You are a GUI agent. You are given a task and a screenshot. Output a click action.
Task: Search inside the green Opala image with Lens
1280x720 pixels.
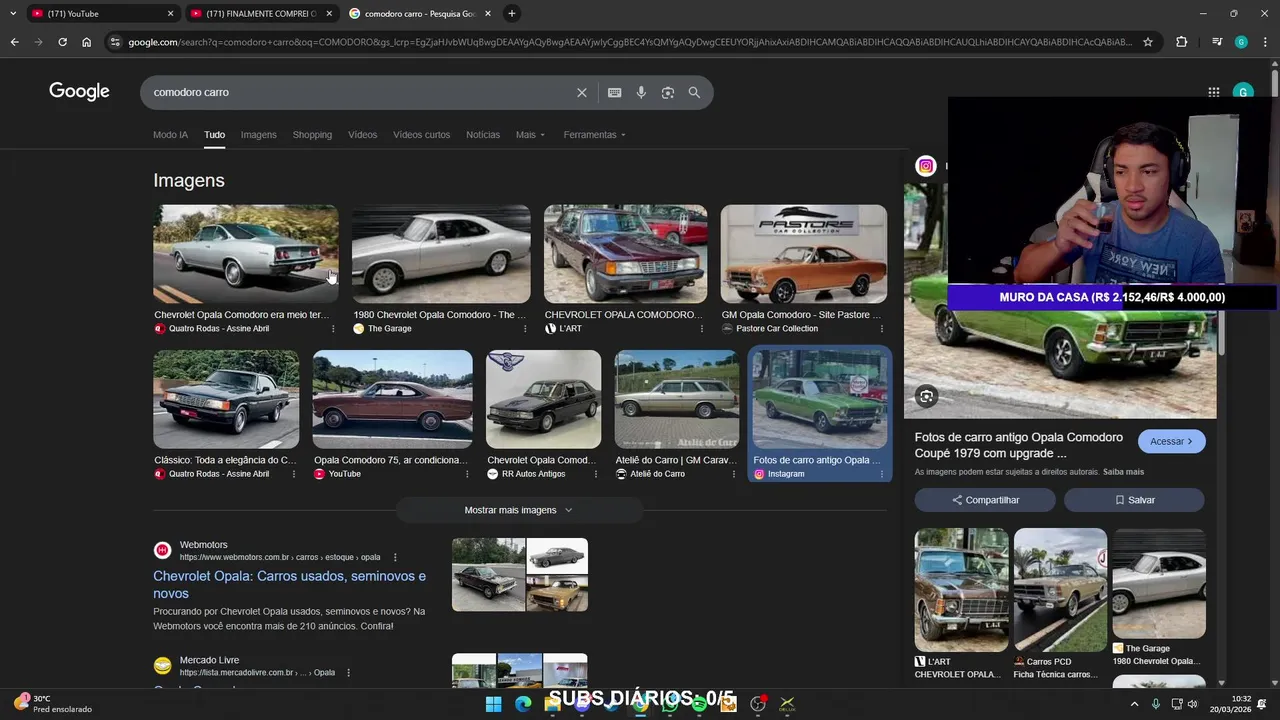tap(926, 397)
